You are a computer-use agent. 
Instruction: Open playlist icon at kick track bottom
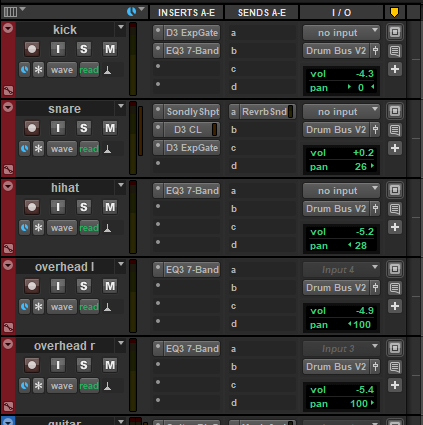pyautogui.click(x=8, y=90)
